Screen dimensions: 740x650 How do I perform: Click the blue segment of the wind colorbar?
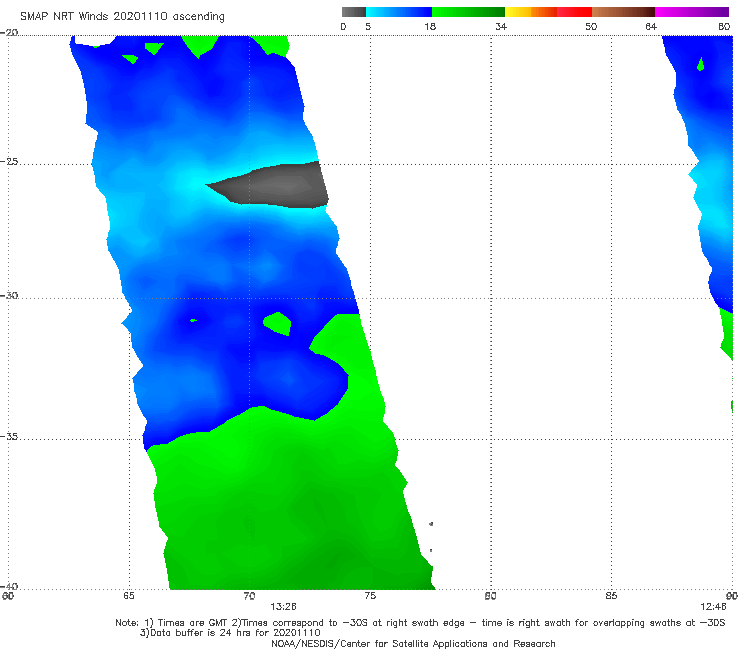point(399,12)
